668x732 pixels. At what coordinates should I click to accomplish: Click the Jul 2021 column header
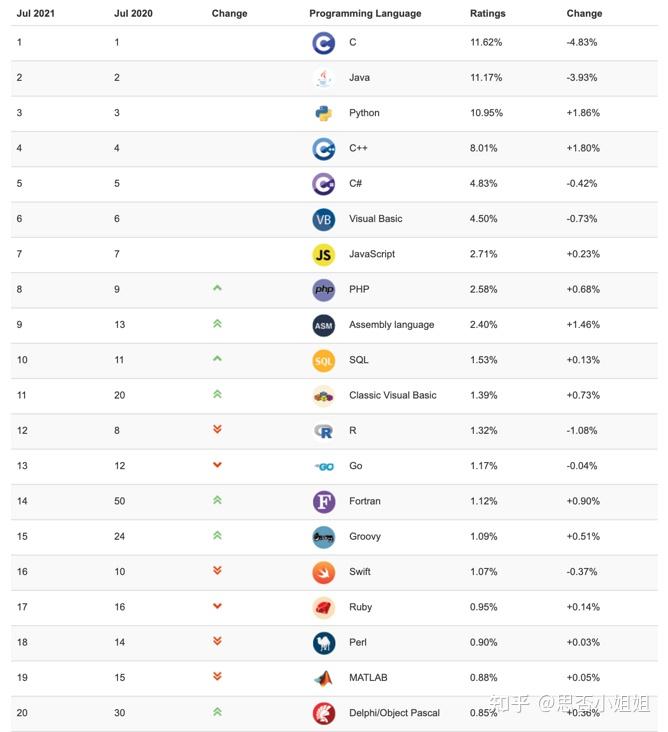click(x=35, y=14)
